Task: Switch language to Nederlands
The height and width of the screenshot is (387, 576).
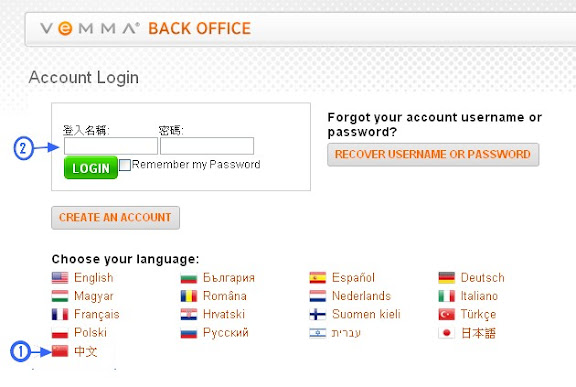Action: [361, 296]
